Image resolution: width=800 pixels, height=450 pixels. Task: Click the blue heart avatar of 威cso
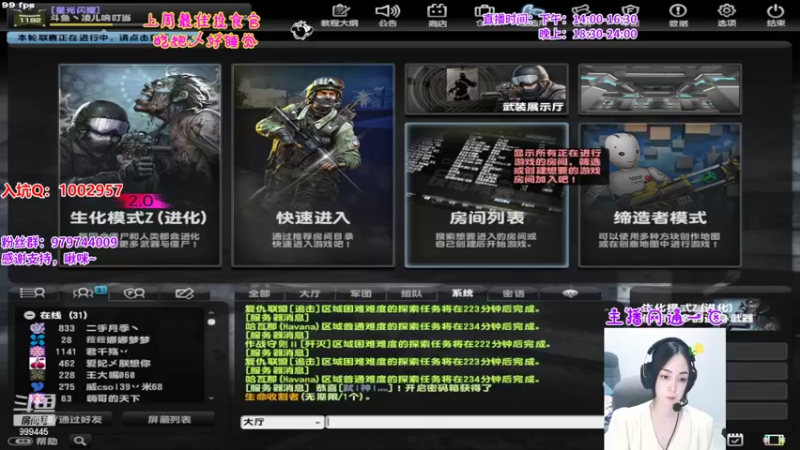click(37, 387)
